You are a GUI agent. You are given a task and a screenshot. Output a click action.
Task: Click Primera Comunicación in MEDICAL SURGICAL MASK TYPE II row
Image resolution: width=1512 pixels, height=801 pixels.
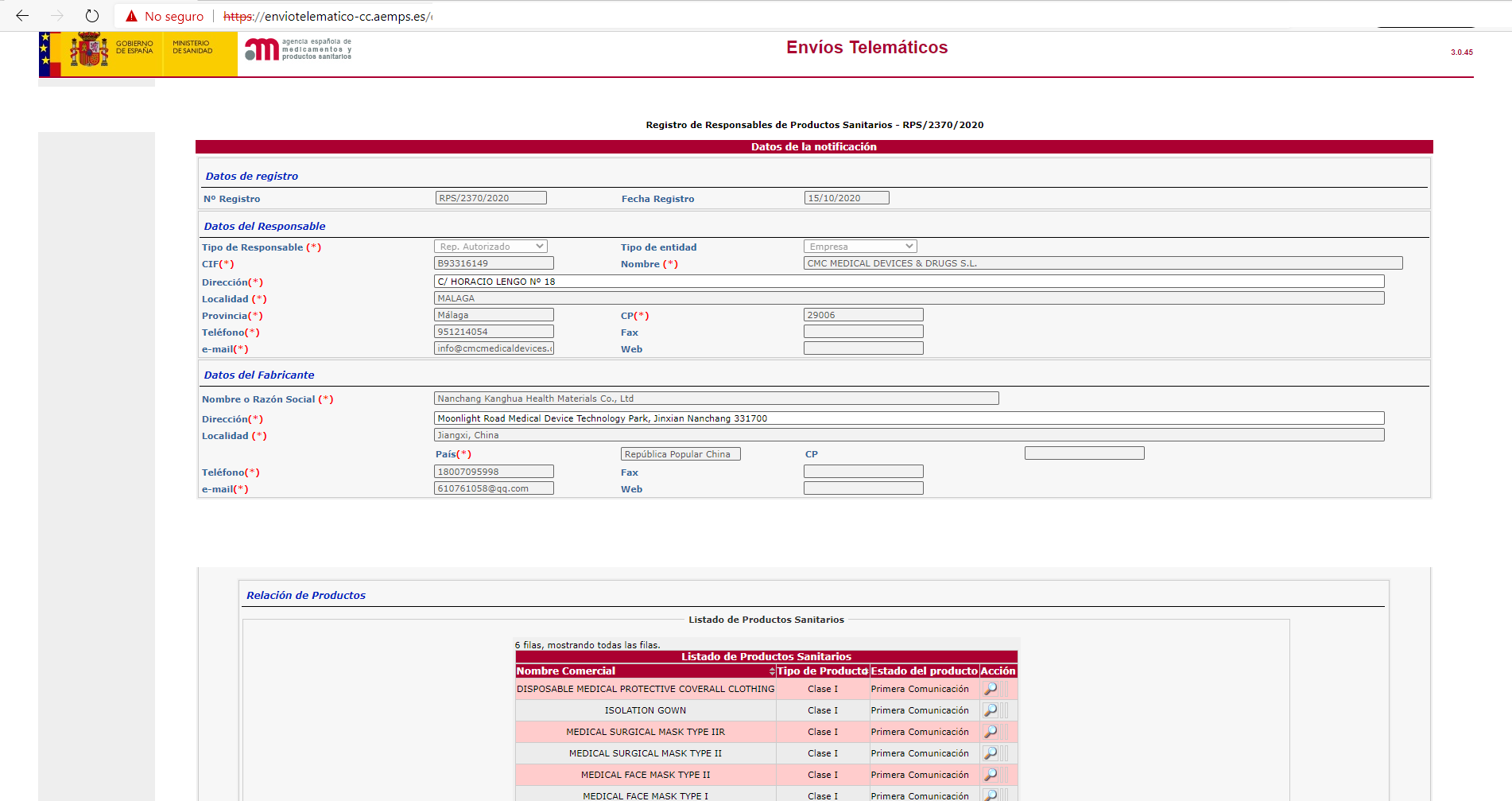(920, 753)
